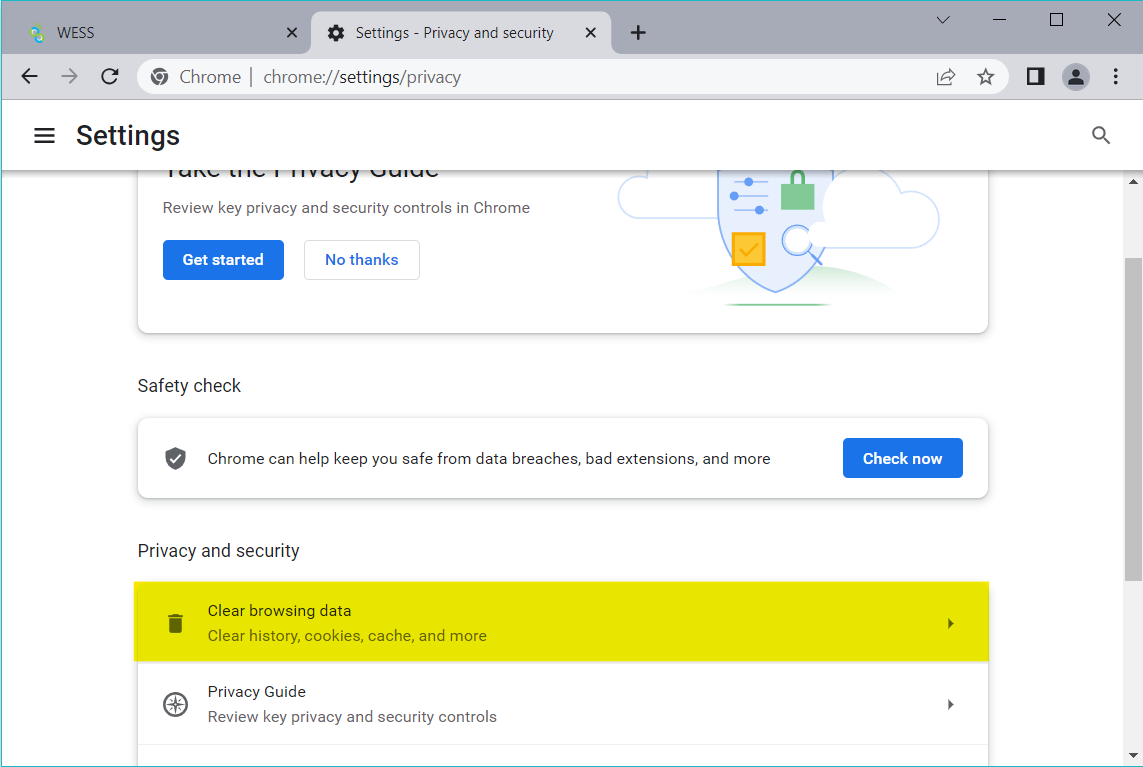Expand Privacy Guide row arrow

pos(951,704)
